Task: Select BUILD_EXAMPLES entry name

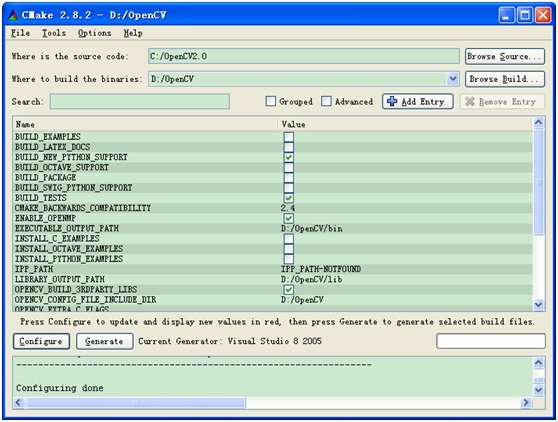Action: (x=48, y=137)
